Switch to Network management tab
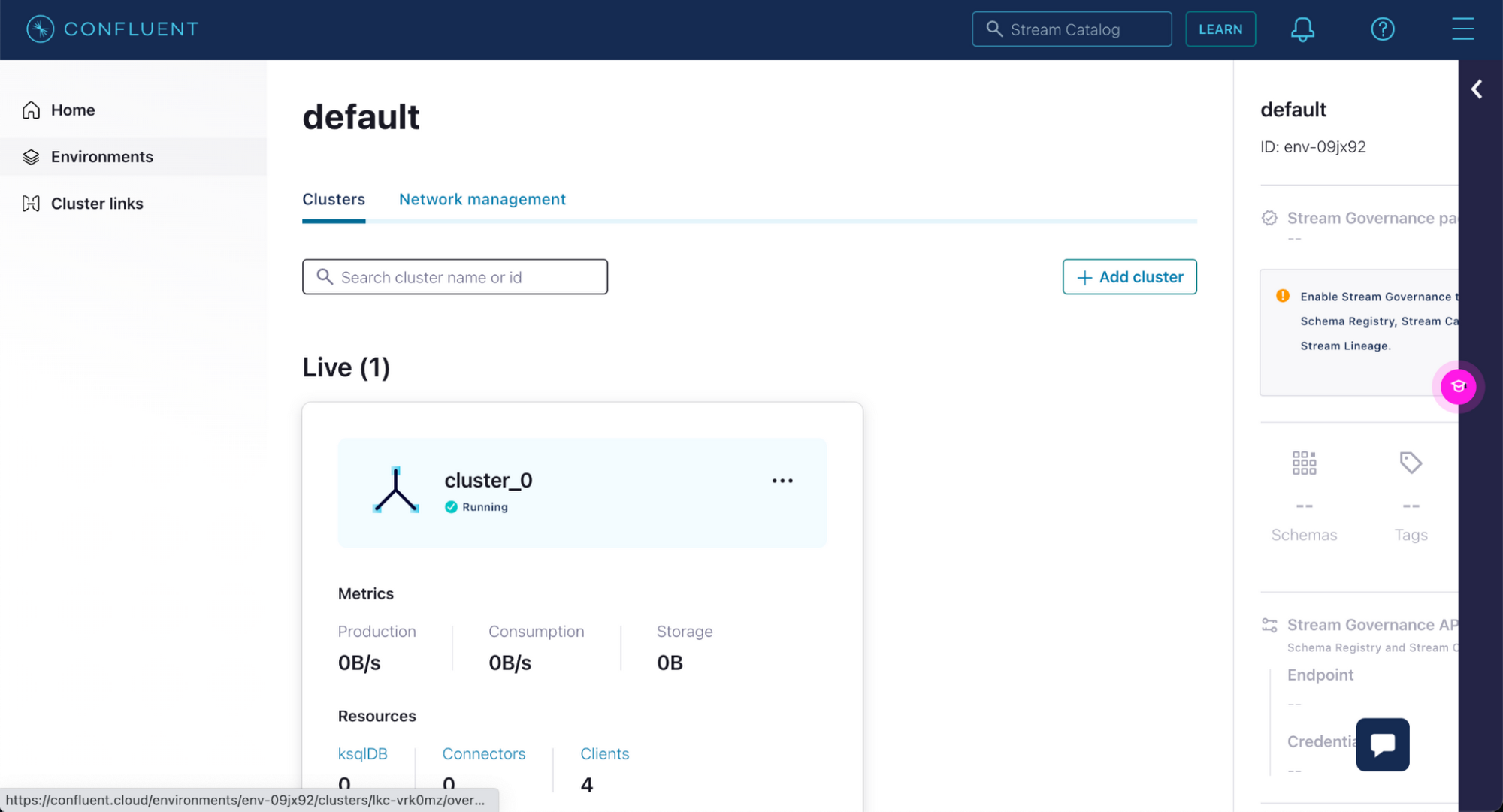Viewport: 1503px width, 812px height. click(482, 199)
